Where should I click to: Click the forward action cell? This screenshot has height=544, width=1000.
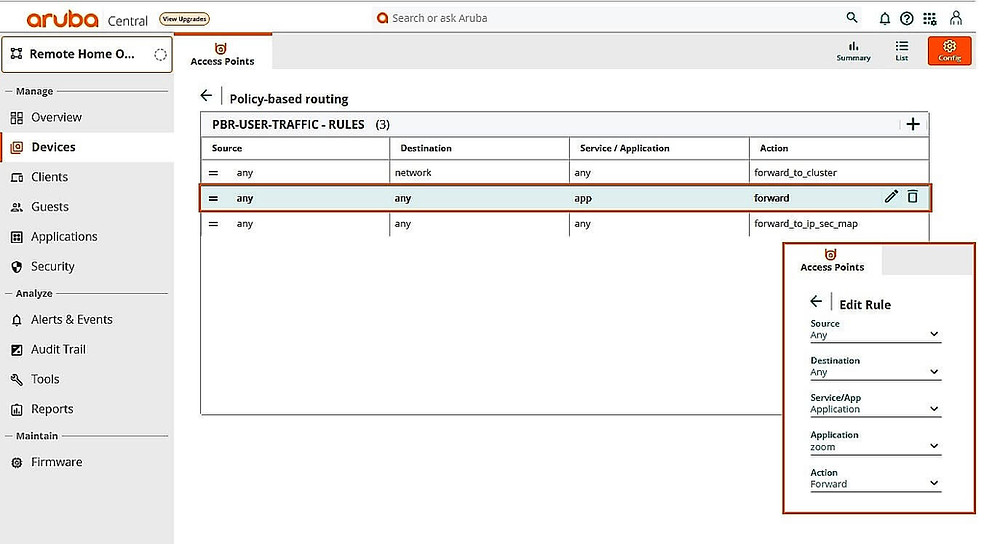tap(772, 198)
